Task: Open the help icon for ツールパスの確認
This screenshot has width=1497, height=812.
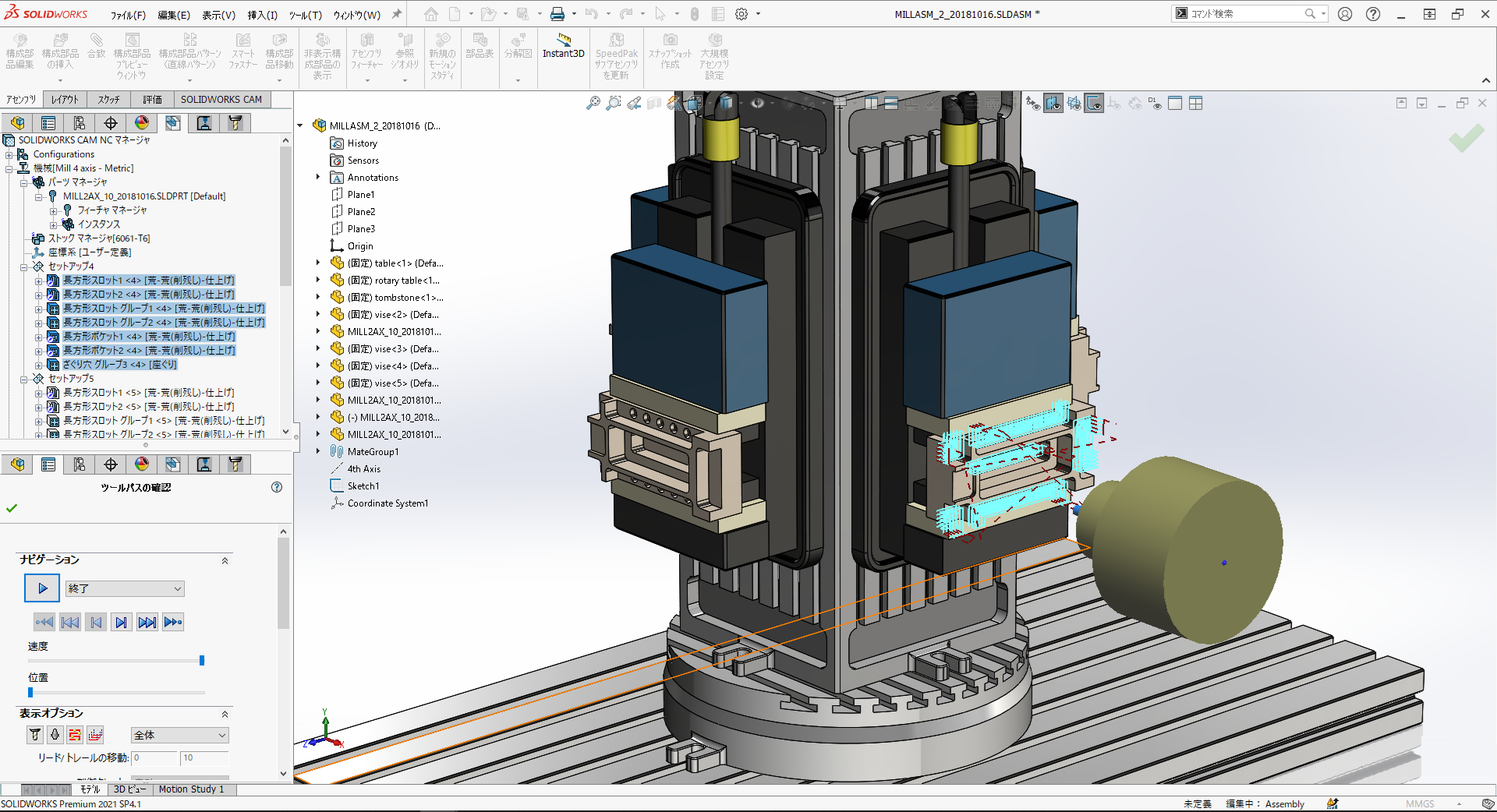Action: (277, 487)
